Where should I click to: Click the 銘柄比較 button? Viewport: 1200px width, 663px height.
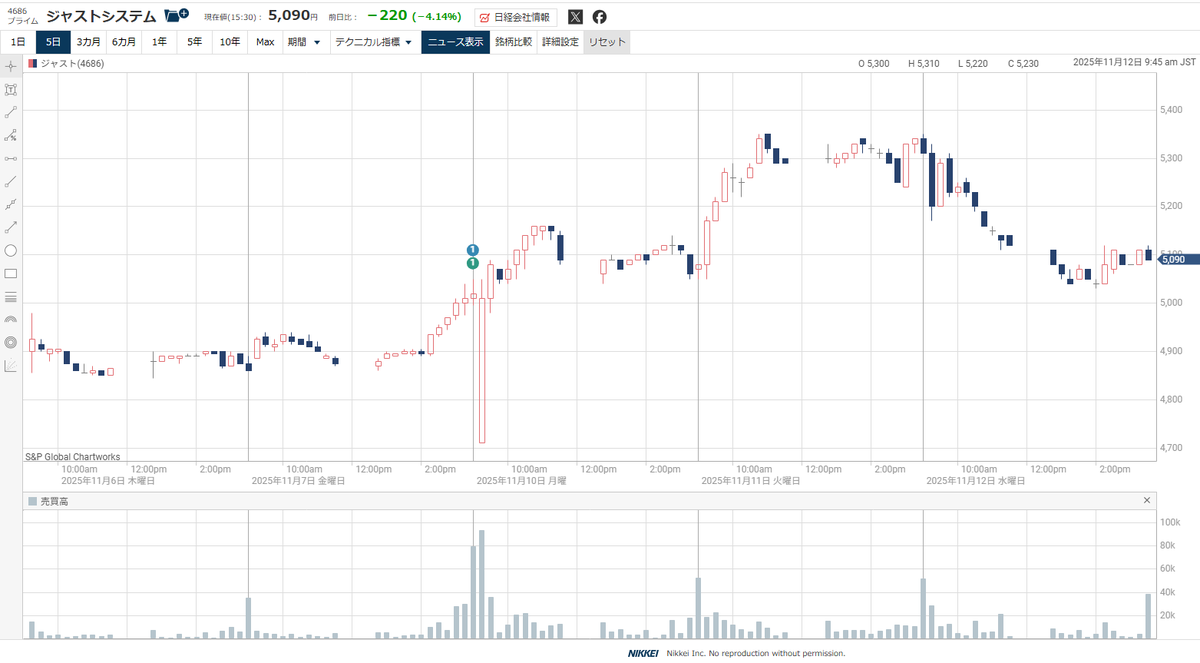(x=513, y=42)
